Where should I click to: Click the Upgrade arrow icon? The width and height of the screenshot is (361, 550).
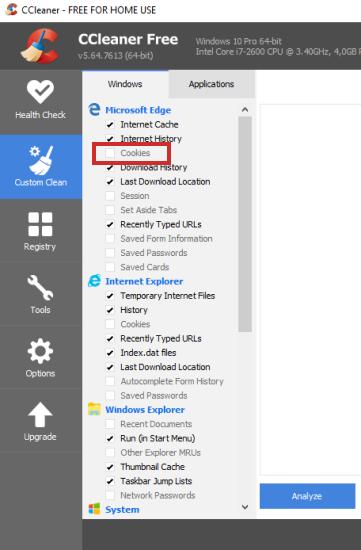coord(40,414)
